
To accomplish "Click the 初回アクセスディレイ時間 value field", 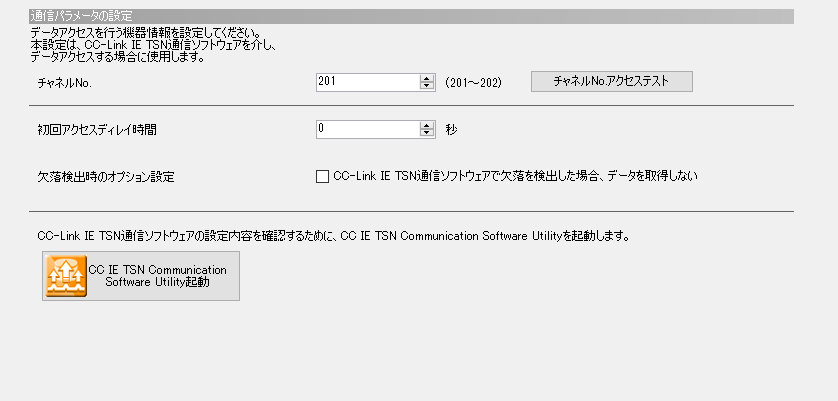I will click(366, 129).
